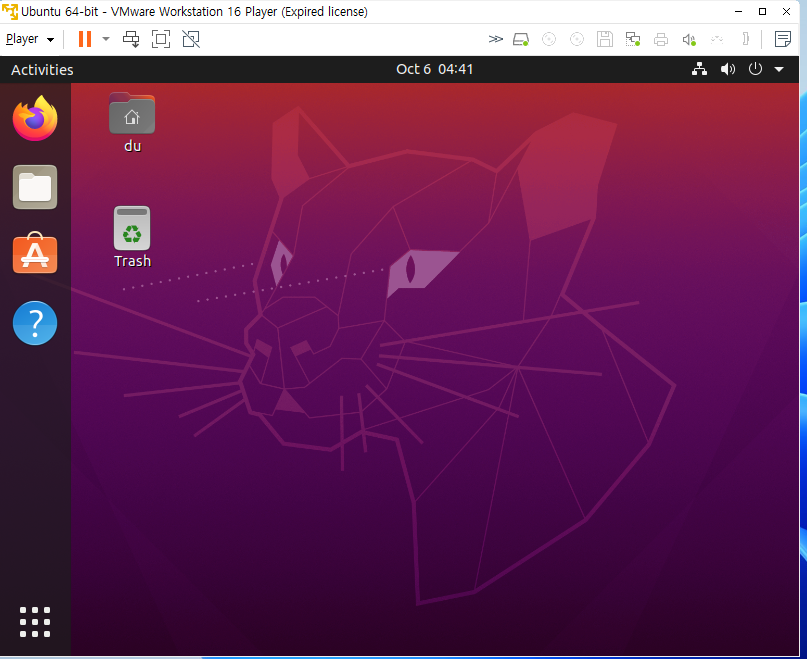Image resolution: width=807 pixels, height=659 pixels.
Task: Click the sound card device icon
Action: click(689, 39)
